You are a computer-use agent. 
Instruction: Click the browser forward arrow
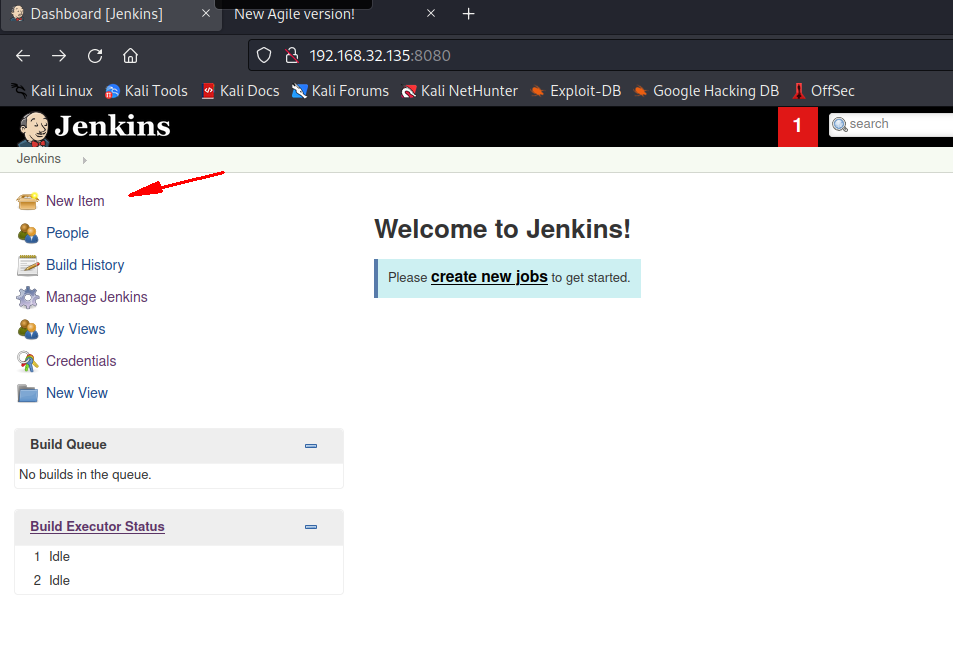(x=59, y=56)
